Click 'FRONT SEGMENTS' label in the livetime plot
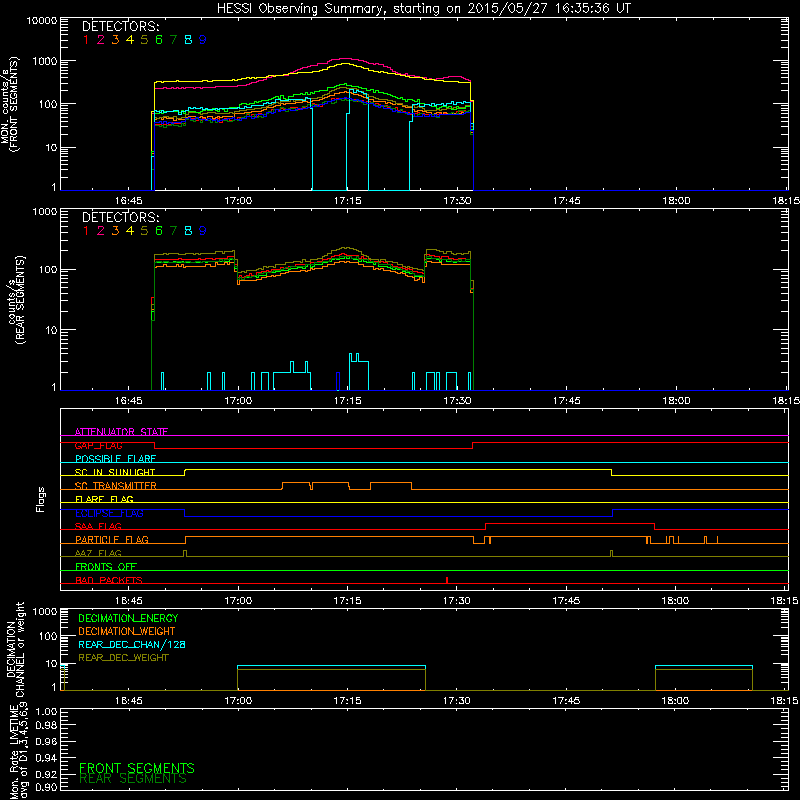 point(137,768)
